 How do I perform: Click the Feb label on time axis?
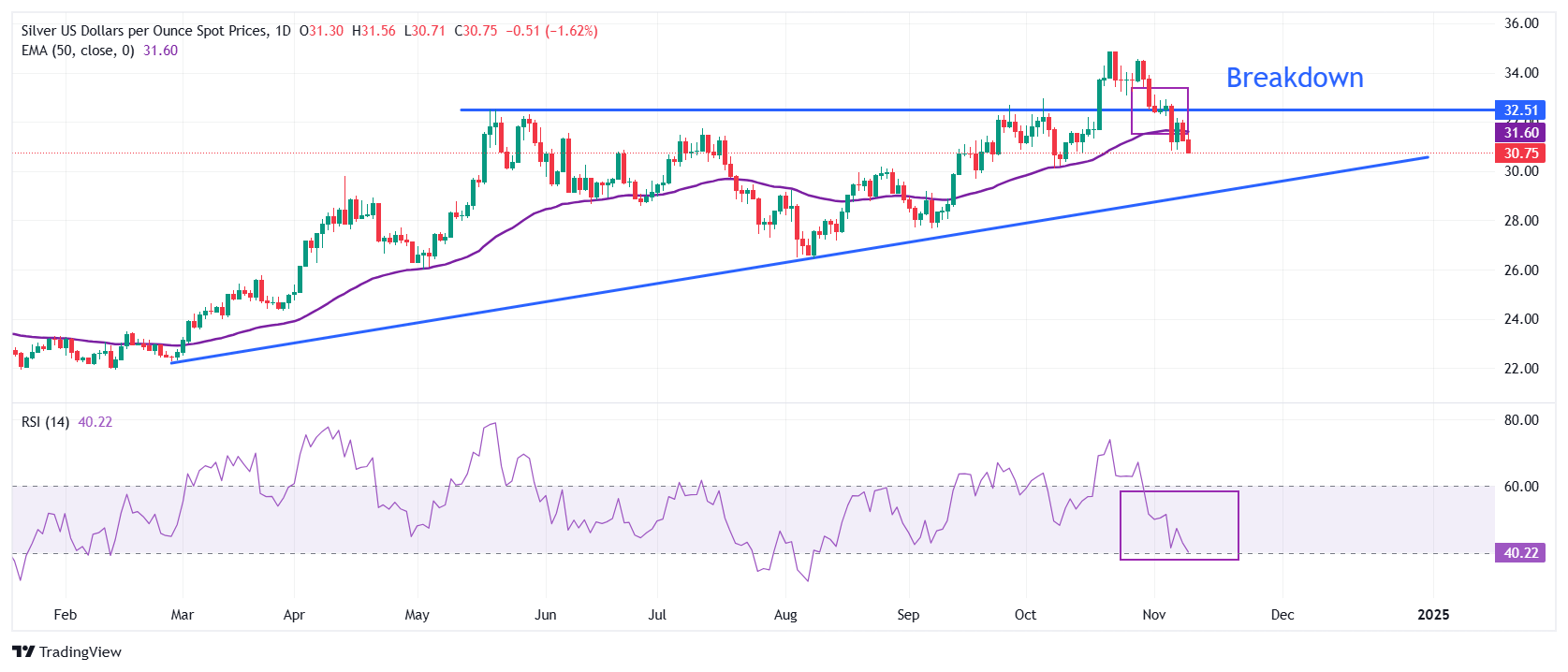(66, 615)
